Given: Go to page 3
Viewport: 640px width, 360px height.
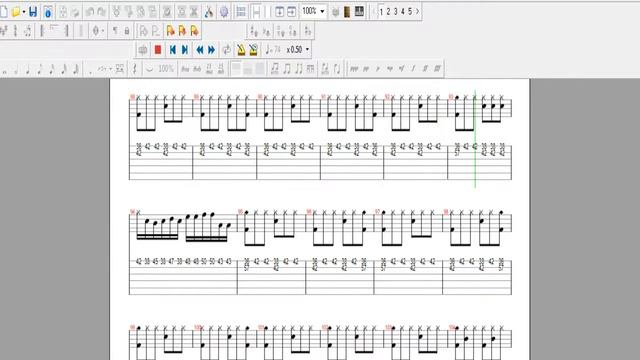Looking at the screenshot, I should coord(396,11).
